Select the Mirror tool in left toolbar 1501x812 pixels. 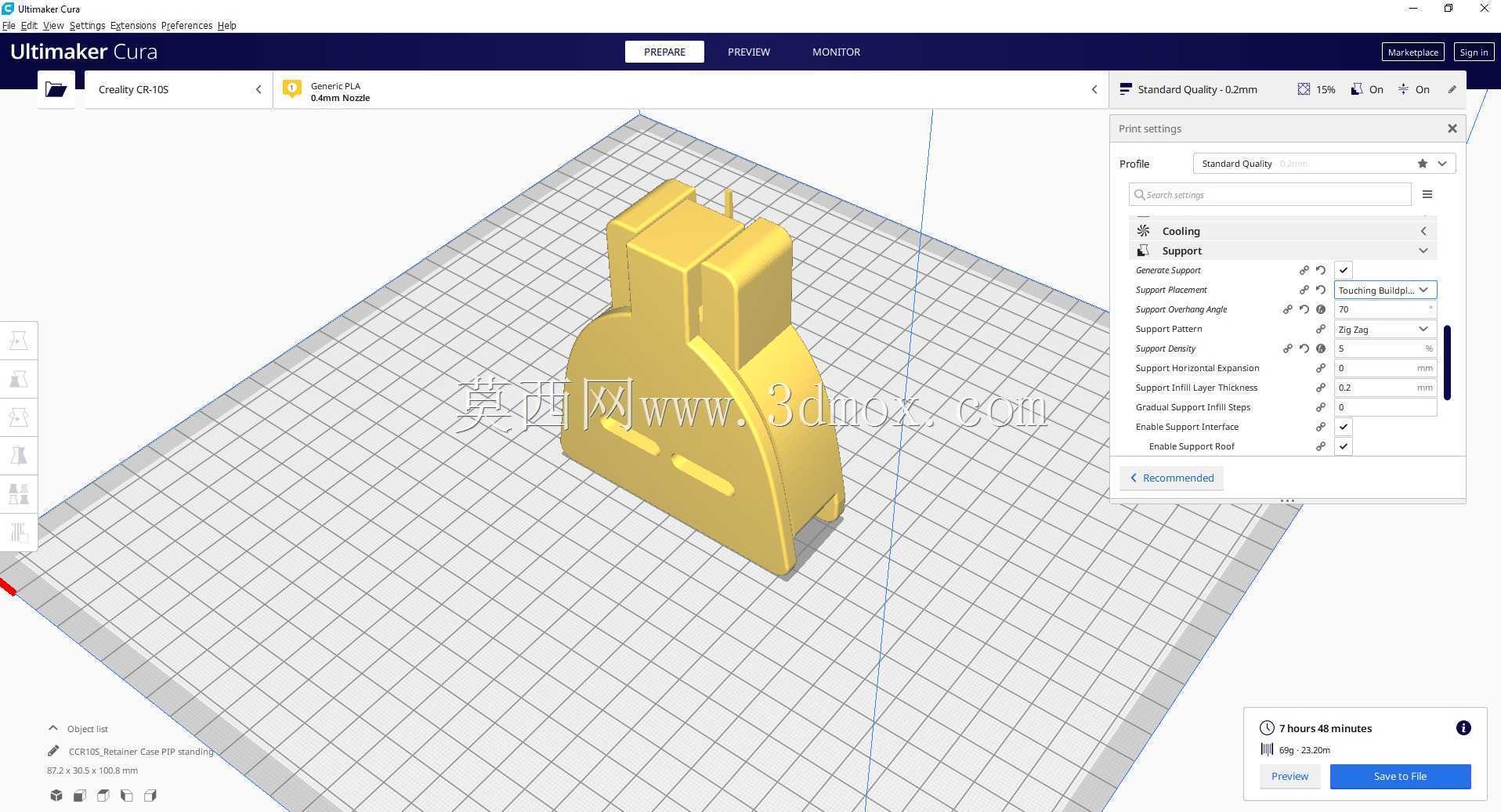click(x=19, y=456)
